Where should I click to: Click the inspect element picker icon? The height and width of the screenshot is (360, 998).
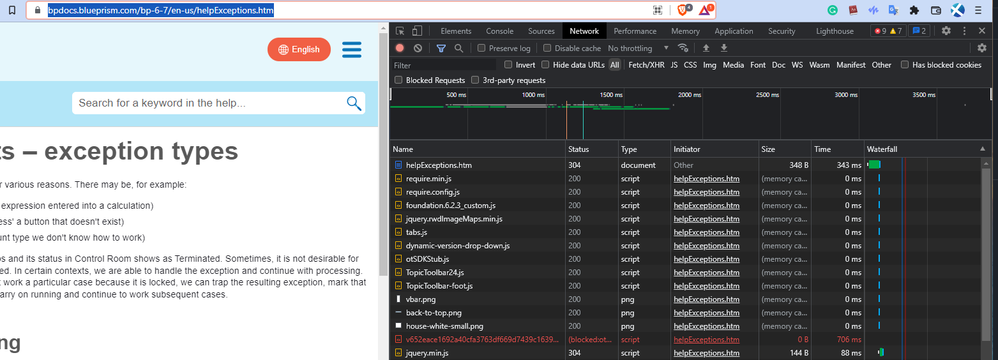point(400,31)
